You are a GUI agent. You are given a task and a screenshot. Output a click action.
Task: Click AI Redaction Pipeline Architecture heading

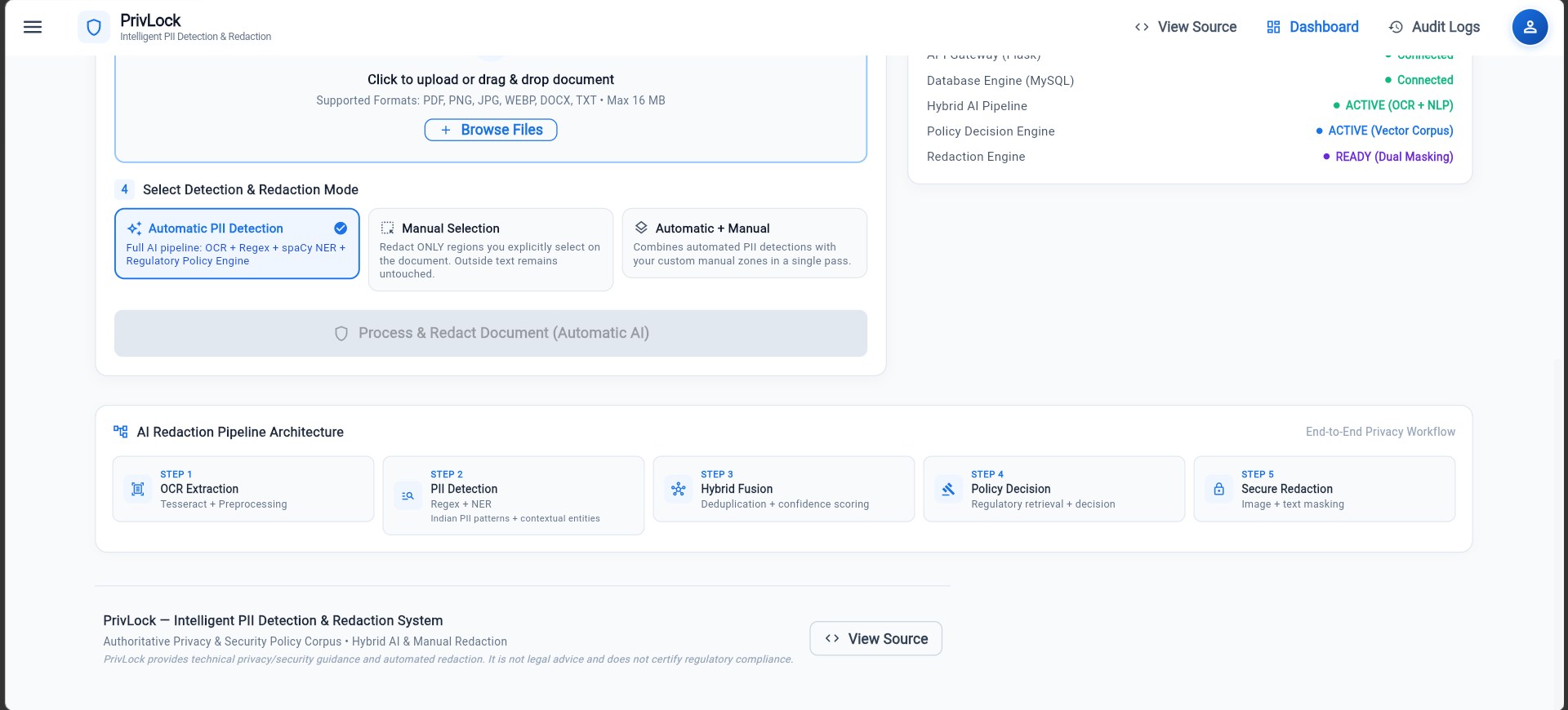pyautogui.click(x=240, y=432)
